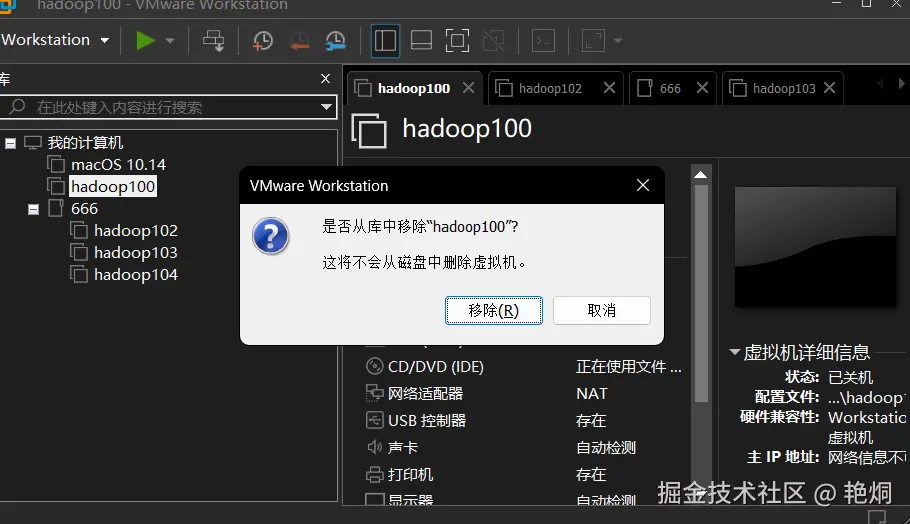
Task: Click the NAT network value
Action: tap(591, 393)
